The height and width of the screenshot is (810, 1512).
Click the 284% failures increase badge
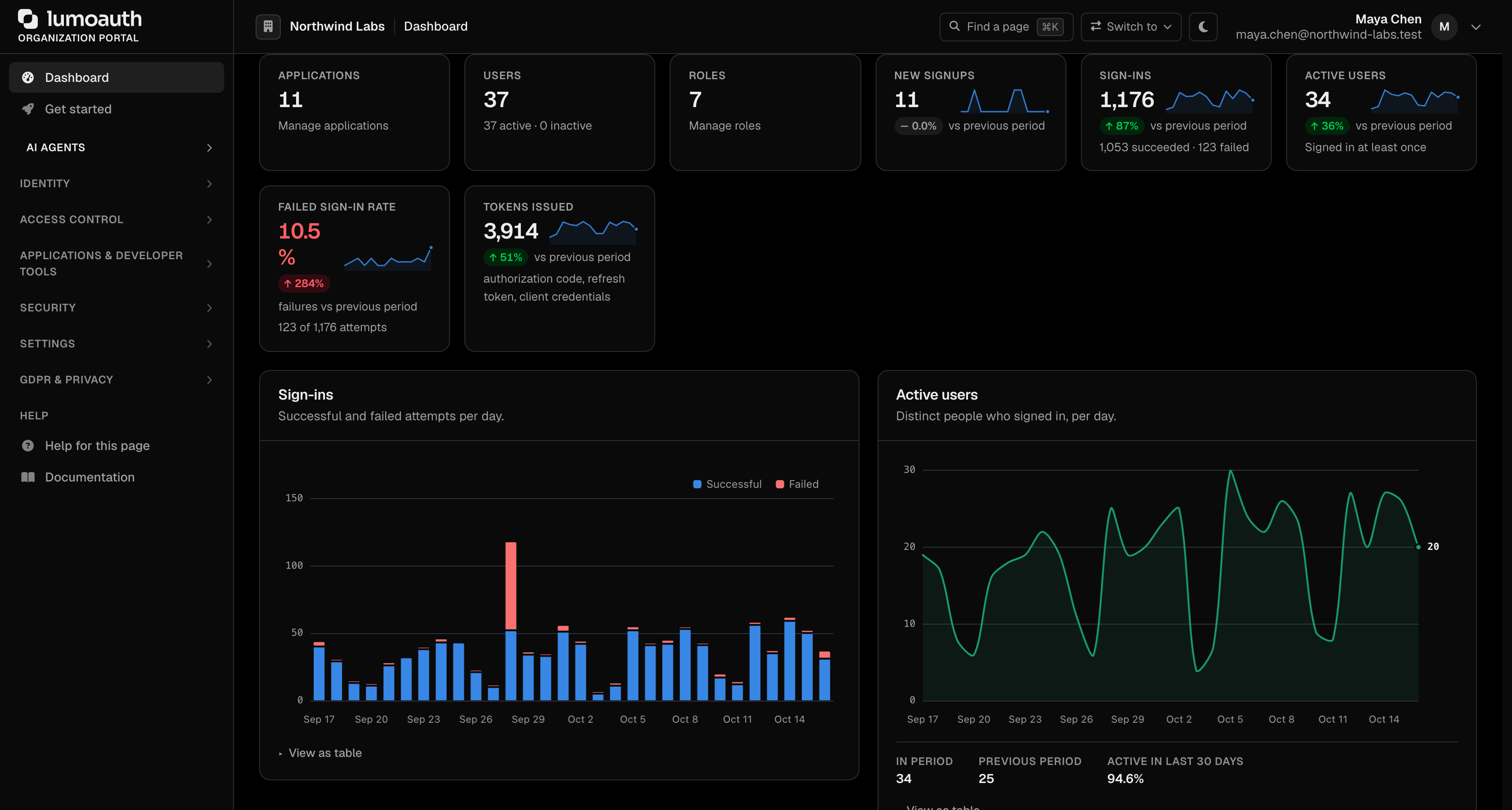pos(303,283)
